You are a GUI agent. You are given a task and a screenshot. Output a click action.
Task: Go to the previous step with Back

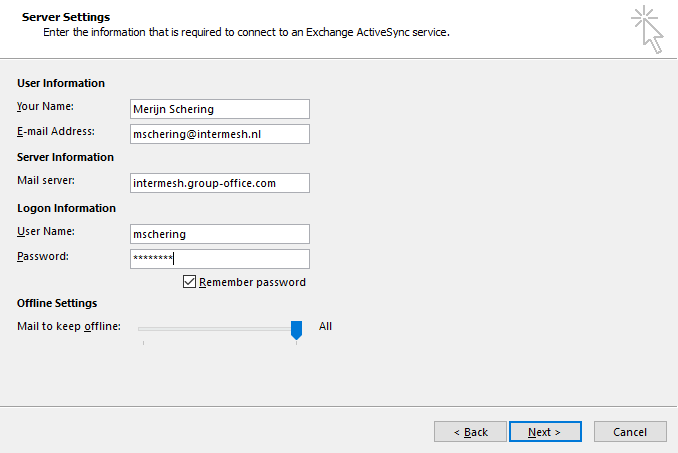[470, 432]
